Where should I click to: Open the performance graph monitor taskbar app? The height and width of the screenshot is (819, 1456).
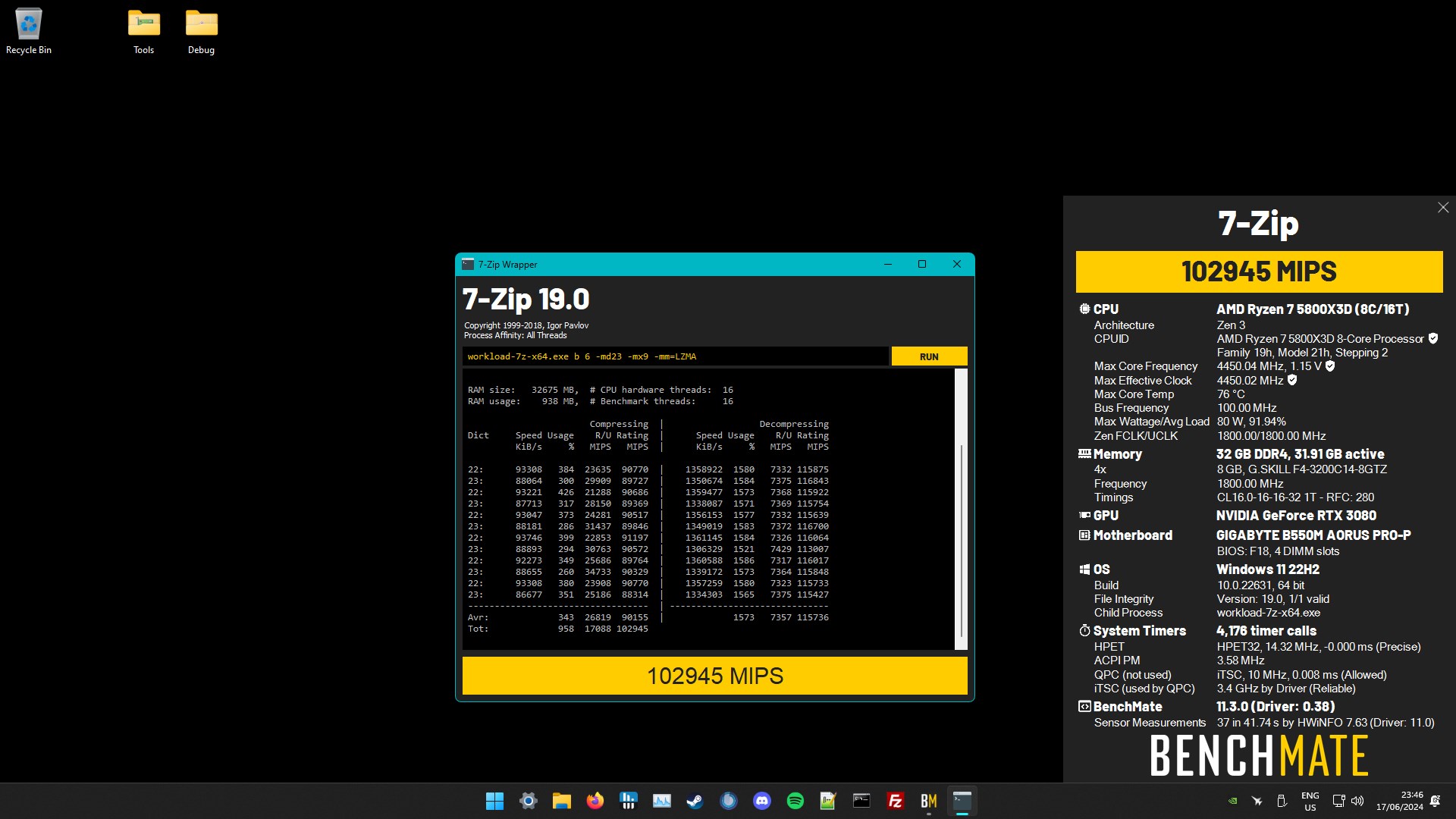pos(662,801)
